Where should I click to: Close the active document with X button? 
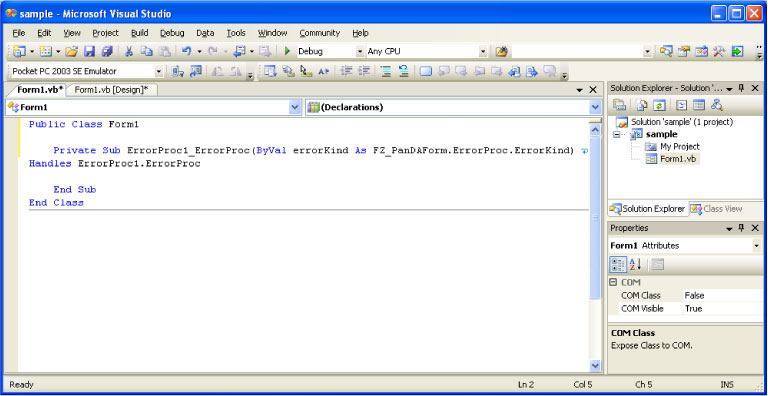click(593, 90)
